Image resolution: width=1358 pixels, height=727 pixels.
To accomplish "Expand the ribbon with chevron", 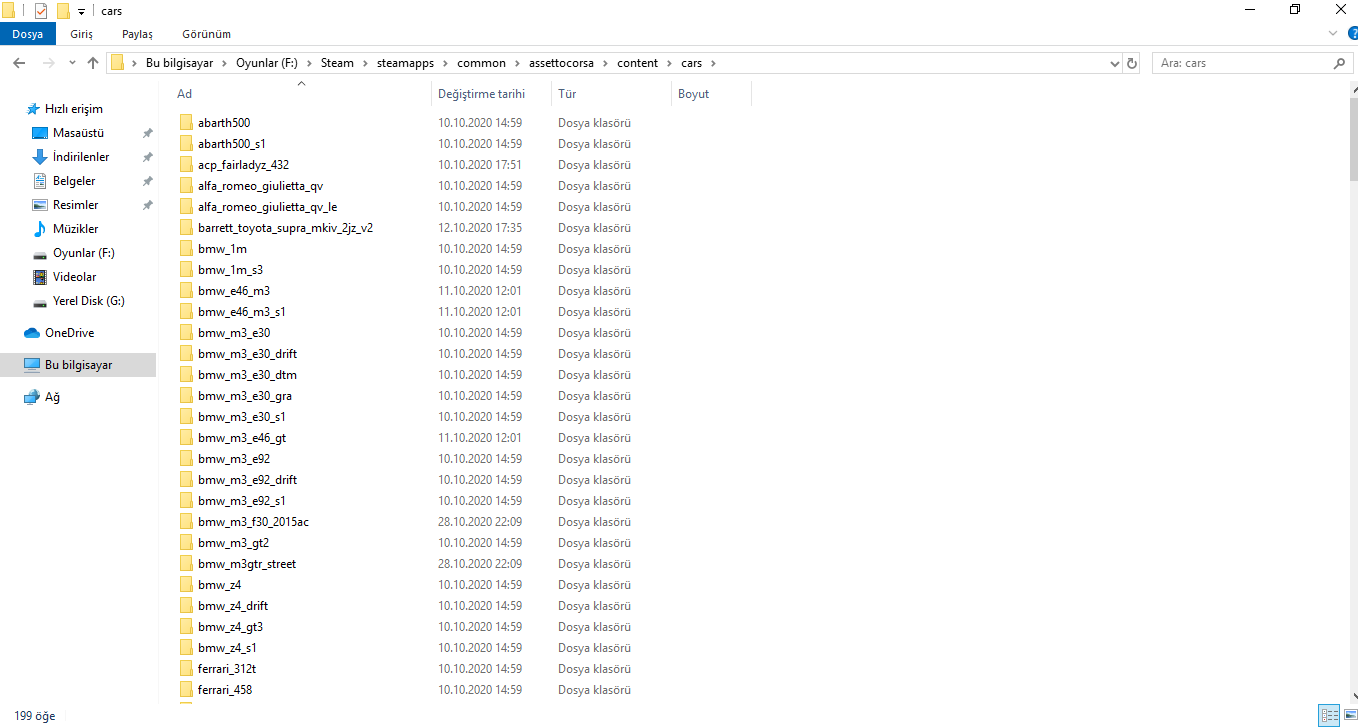I will coord(1332,33).
